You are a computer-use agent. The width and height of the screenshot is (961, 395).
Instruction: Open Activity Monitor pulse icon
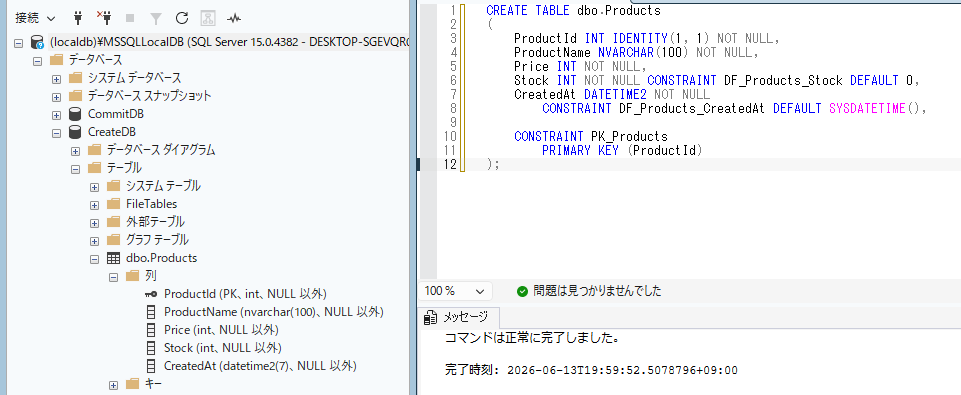234,18
